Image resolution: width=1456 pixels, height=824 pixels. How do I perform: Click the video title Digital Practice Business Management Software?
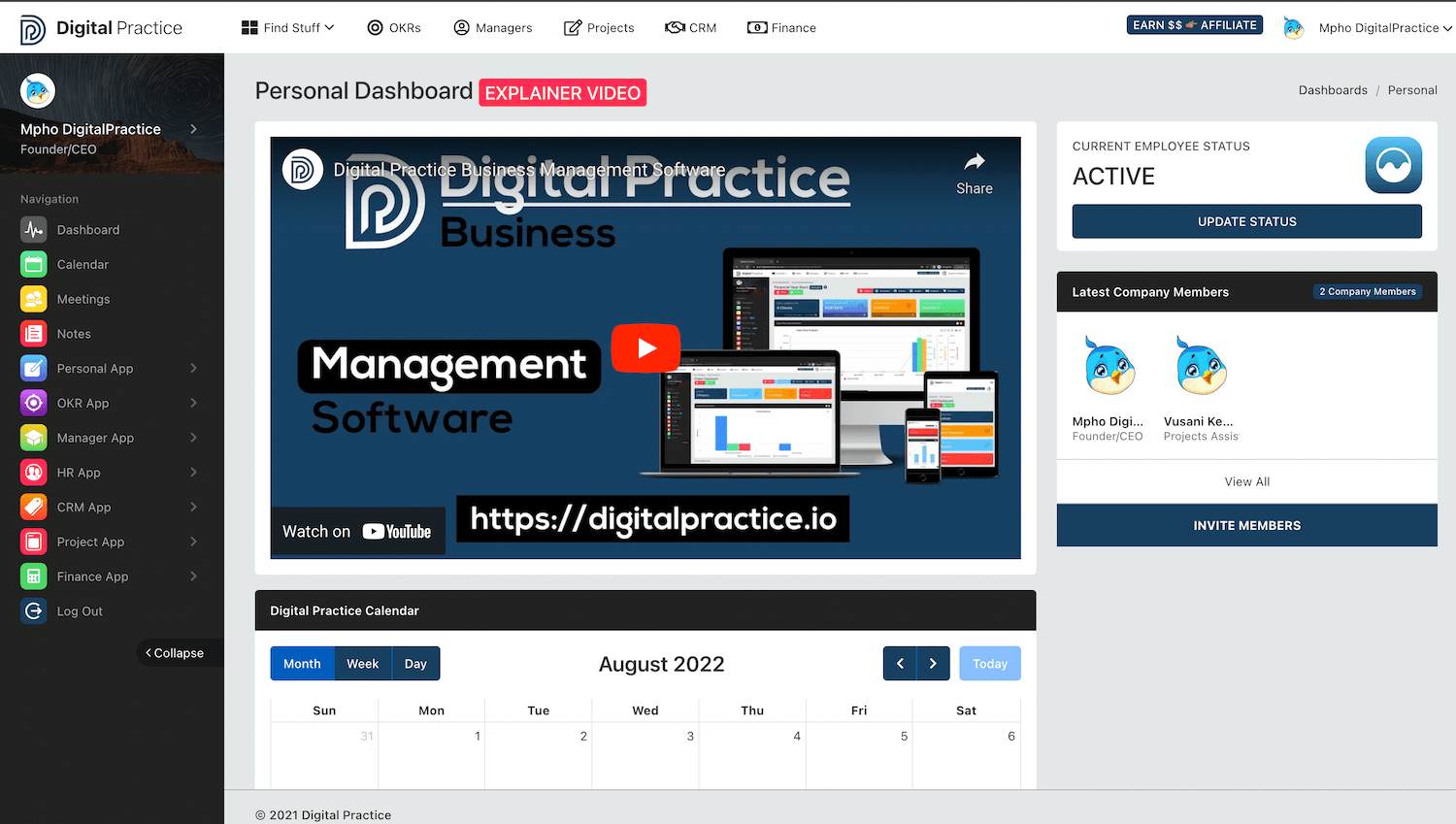[x=530, y=170]
